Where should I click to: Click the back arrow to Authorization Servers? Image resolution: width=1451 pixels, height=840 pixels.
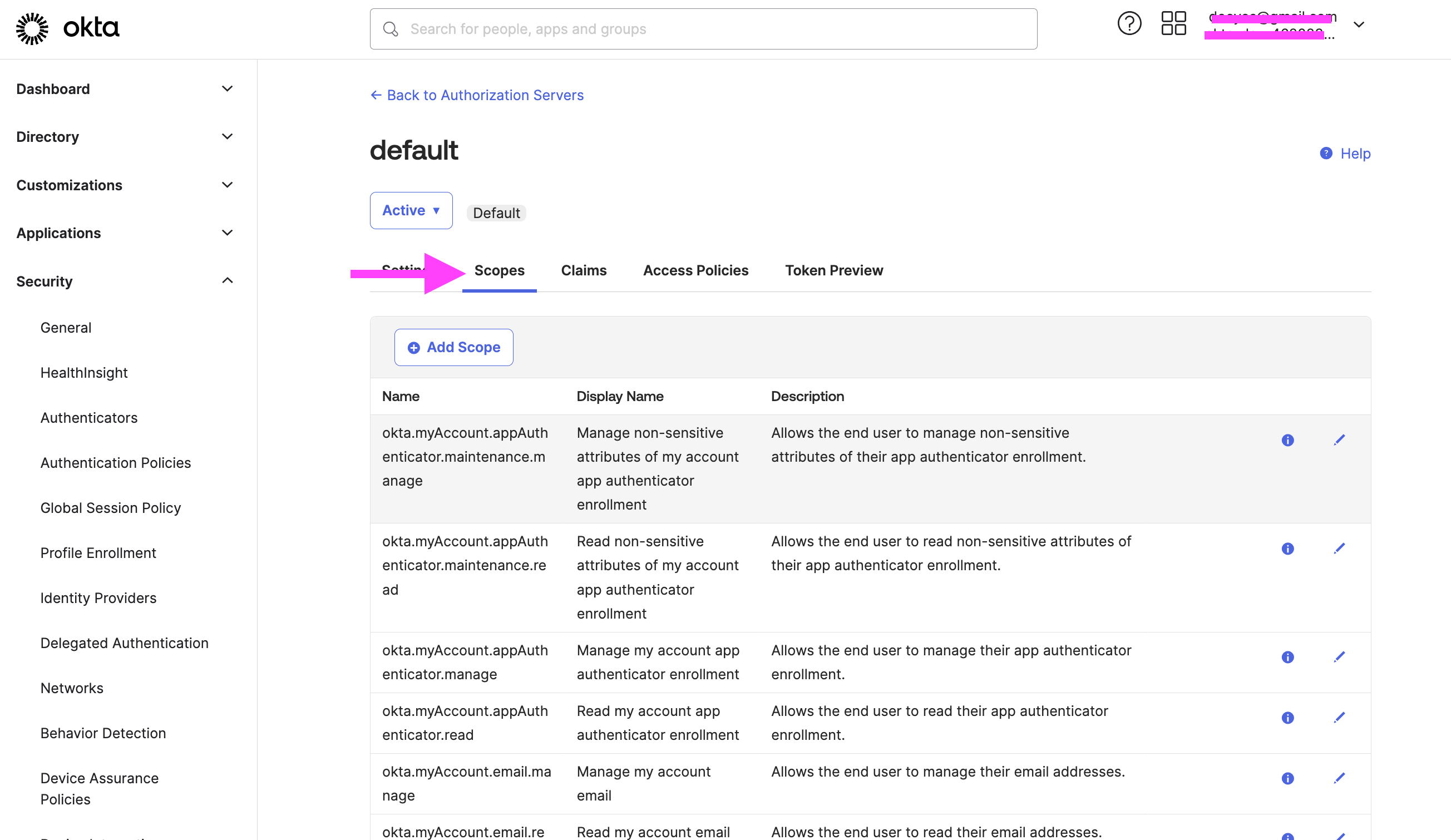(376, 95)
